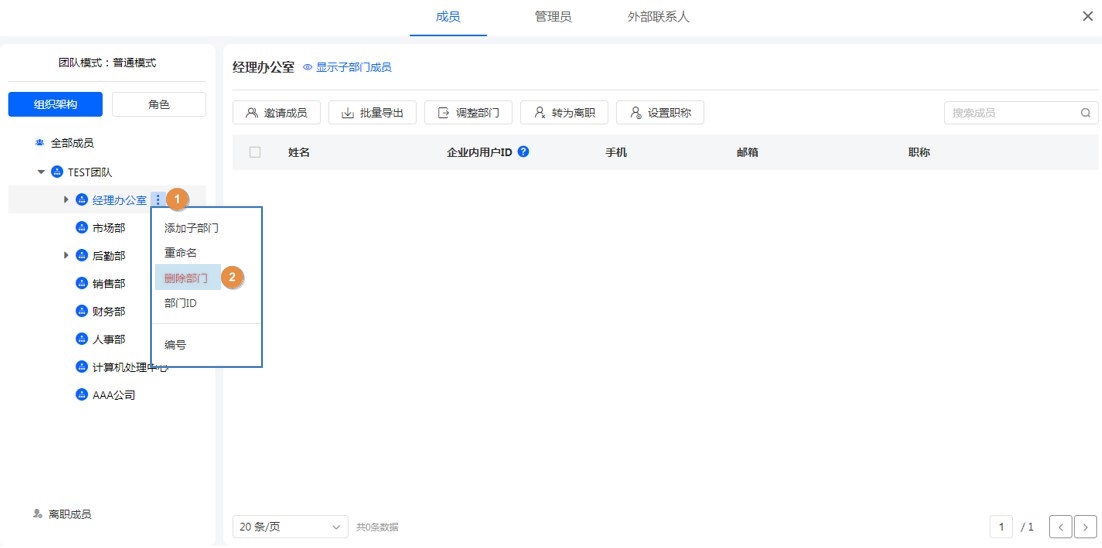This screenshot has height=548, width=1102.
Task: Expand the 后勤部 tree node arrow
Action: [66, 256]
